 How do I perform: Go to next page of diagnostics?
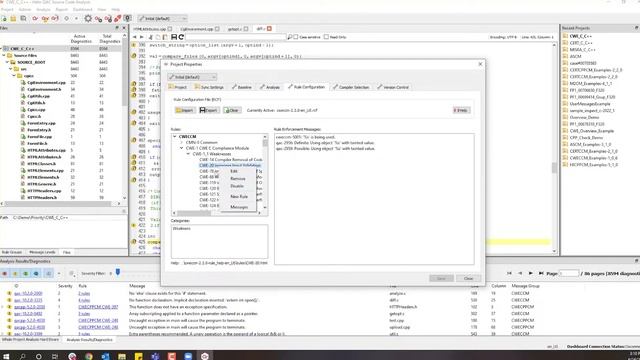[531, 273]
